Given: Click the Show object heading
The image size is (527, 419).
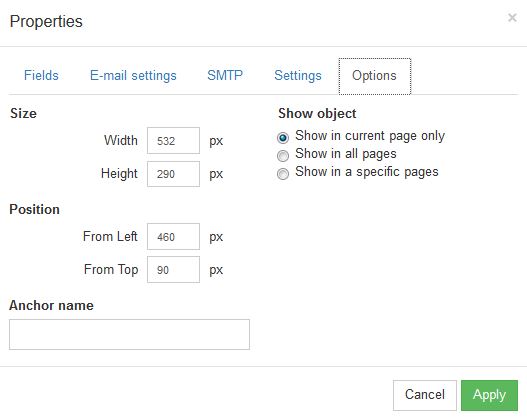Looking at the screenshot, I should click(x=317, y=114).
